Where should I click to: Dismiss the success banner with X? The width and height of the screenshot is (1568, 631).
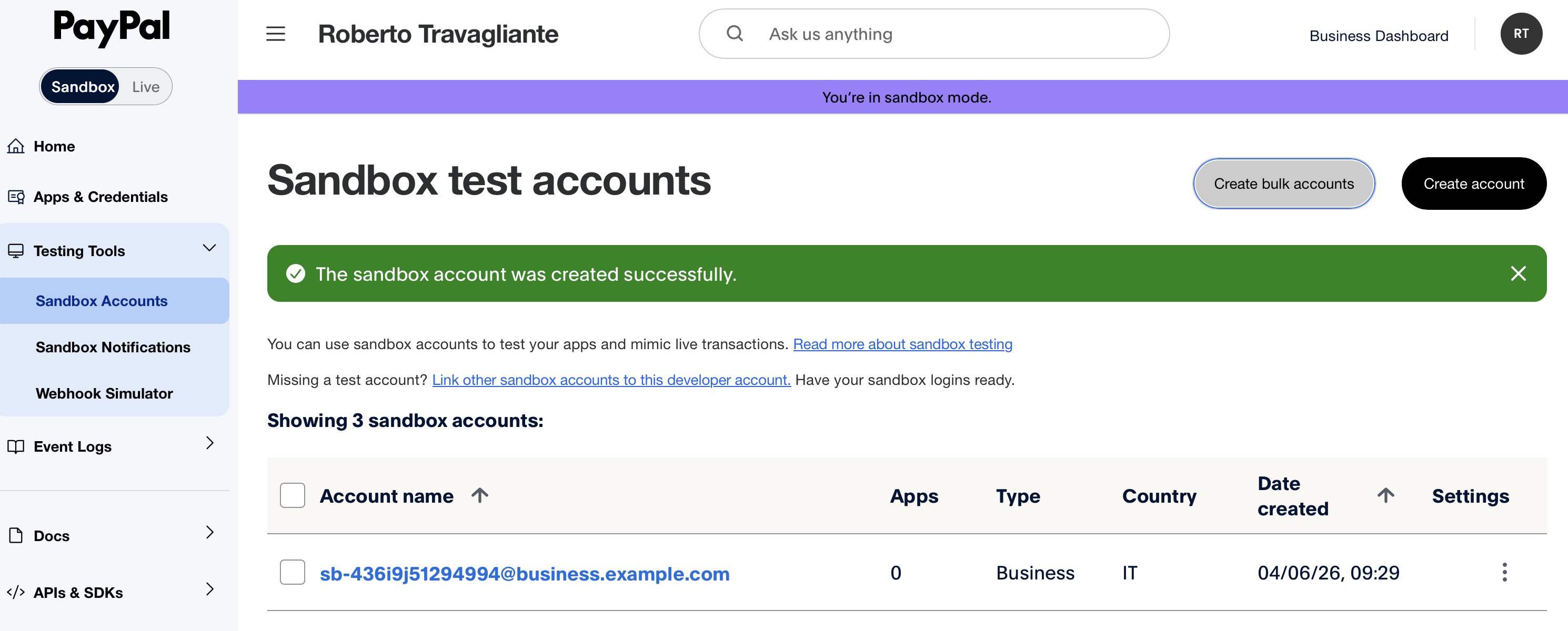1518,274
